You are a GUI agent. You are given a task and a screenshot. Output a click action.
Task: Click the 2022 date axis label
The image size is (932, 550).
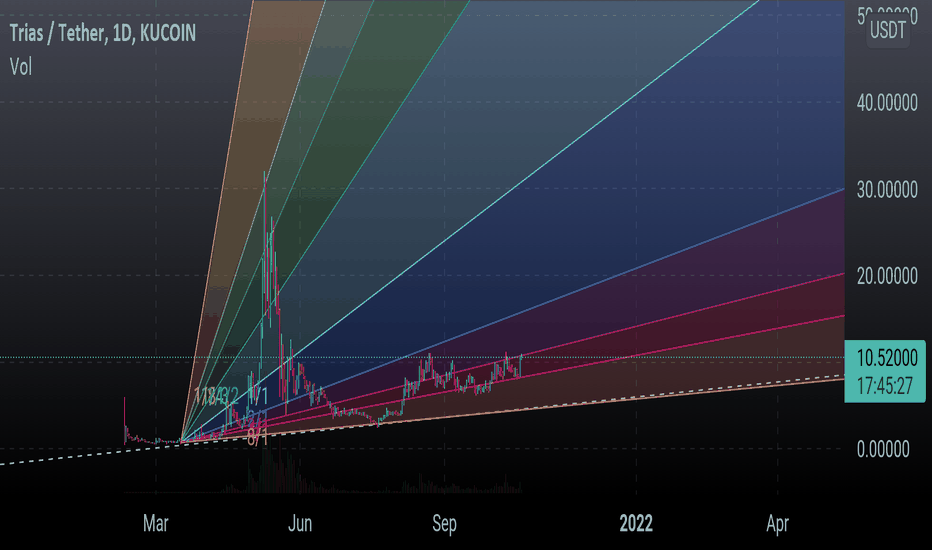tap(636, 524)
